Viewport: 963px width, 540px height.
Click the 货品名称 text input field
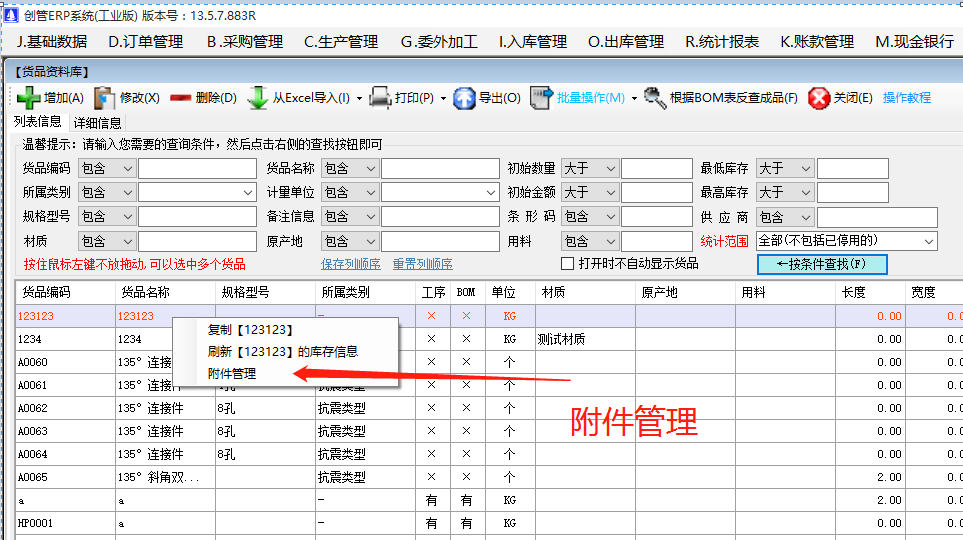click(440, 168)
